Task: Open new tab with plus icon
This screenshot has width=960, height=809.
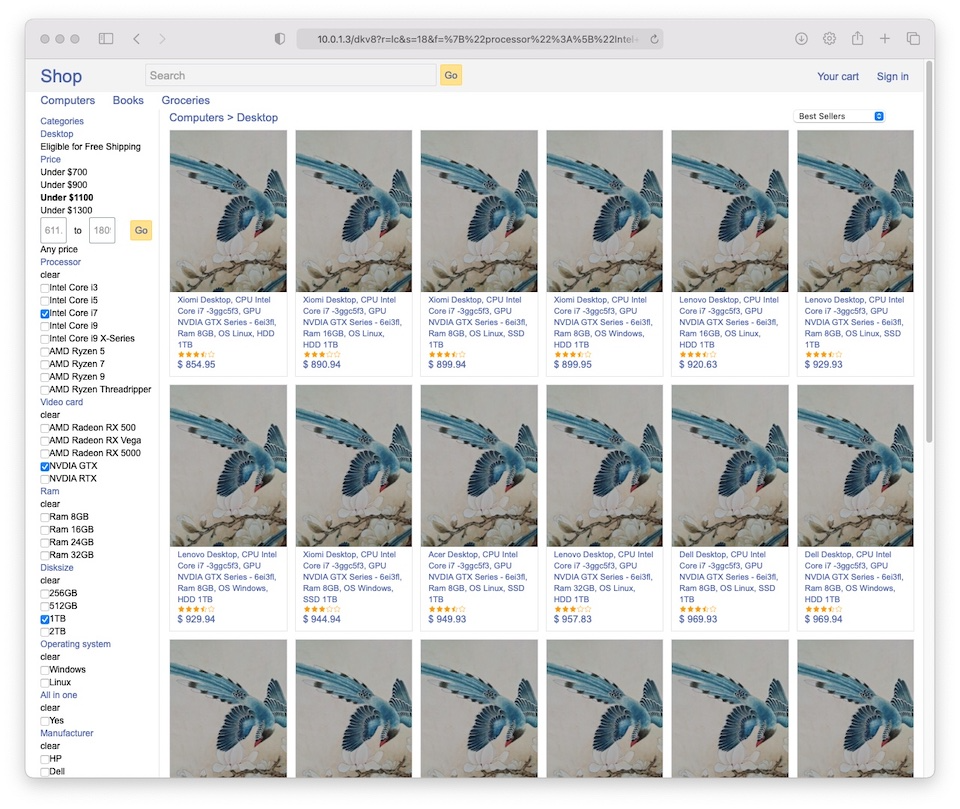Action: pyautogui.click(x=885, y=39)
